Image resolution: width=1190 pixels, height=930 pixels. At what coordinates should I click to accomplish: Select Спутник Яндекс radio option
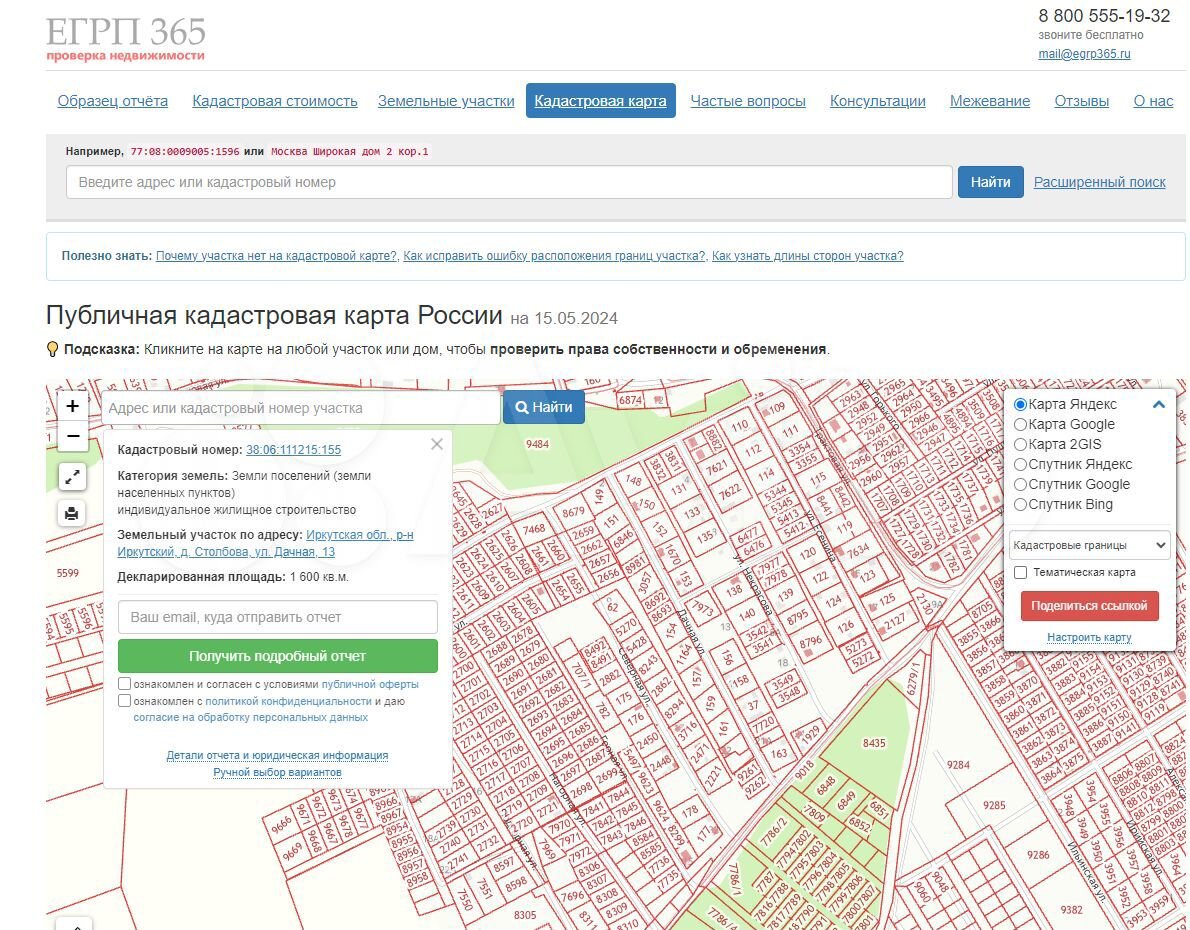point(1020,465)
